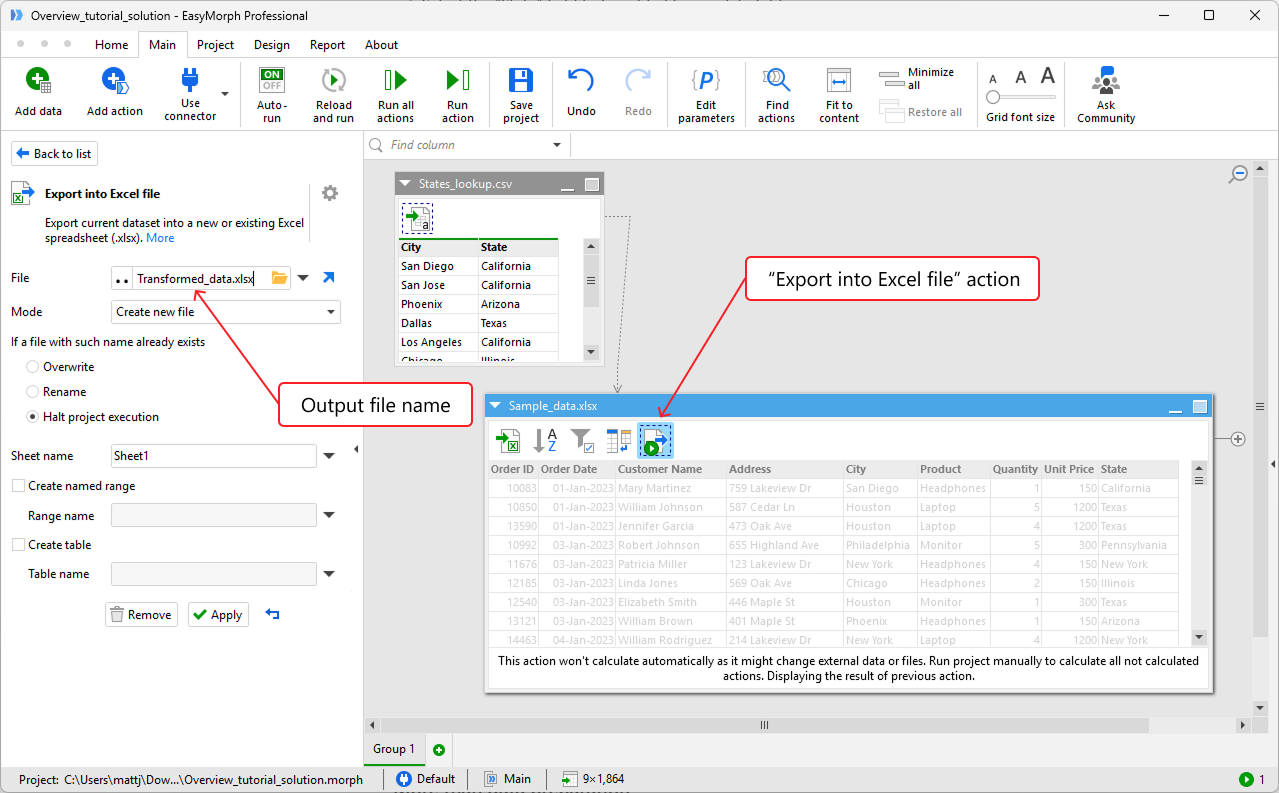Select the Lookup action icon in Sample_data.xlsx
1279x793 pixels.
point(619,440)
